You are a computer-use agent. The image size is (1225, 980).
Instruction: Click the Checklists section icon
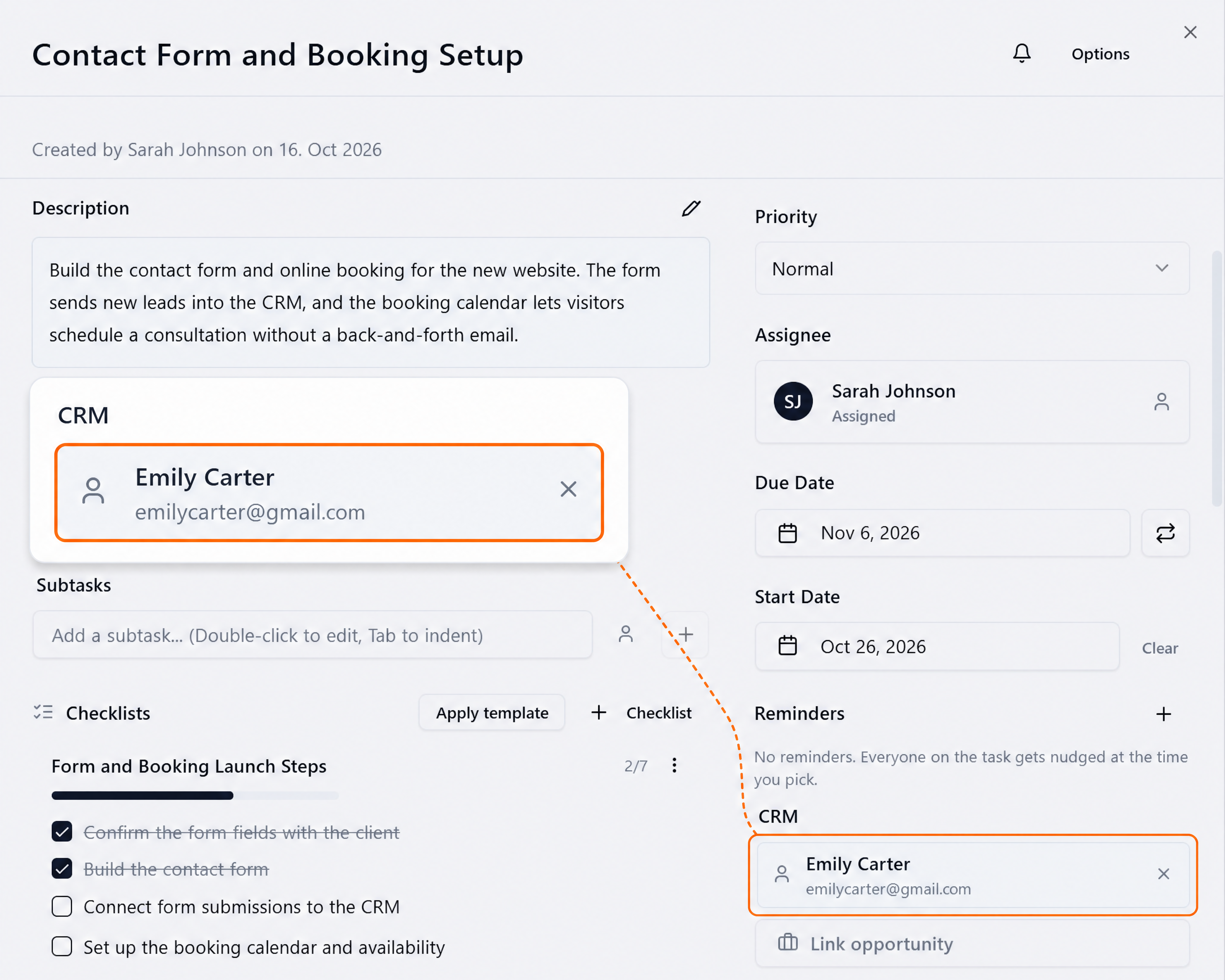(43, 712)
